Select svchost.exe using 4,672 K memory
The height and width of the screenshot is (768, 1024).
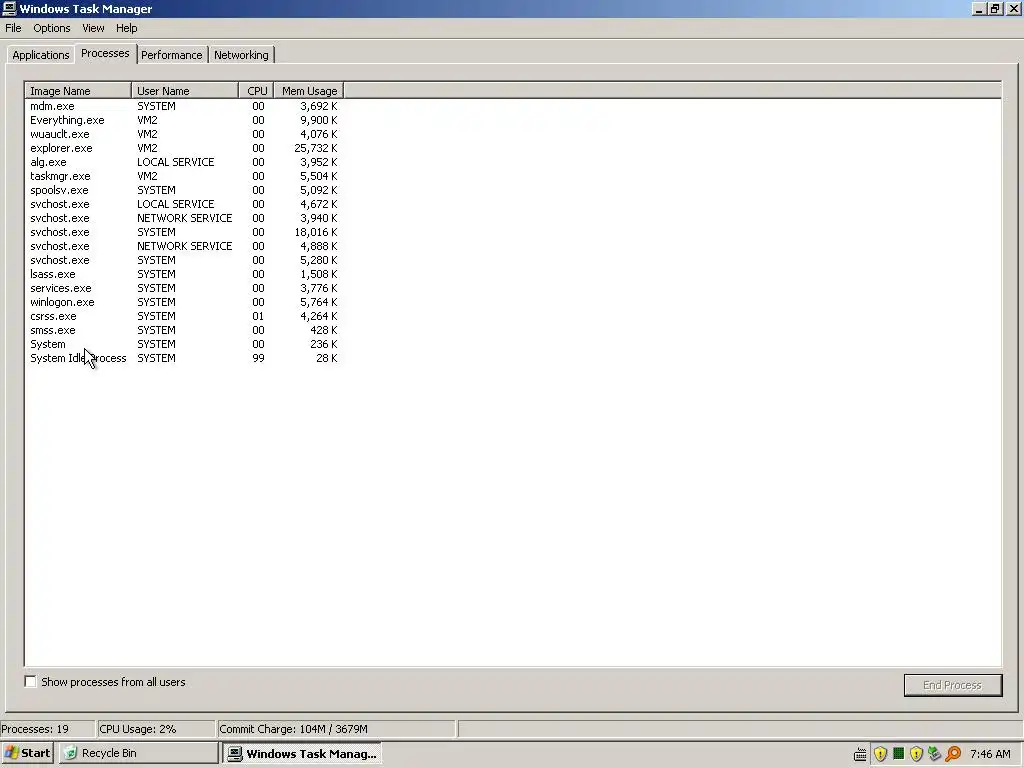[184, 204]
